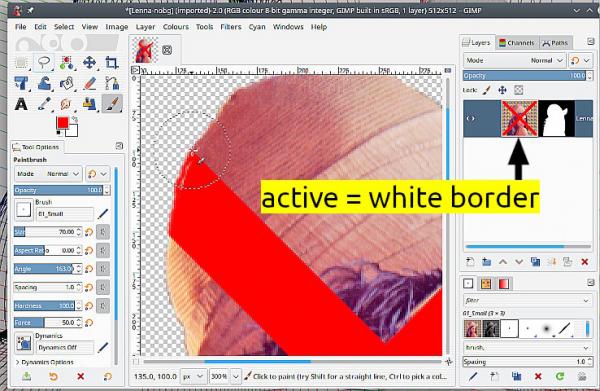Image resolution: width=600 pixels, height=391 pixels.
Task: Click the layer mask thumbnail
Action: tap(556, 119)
